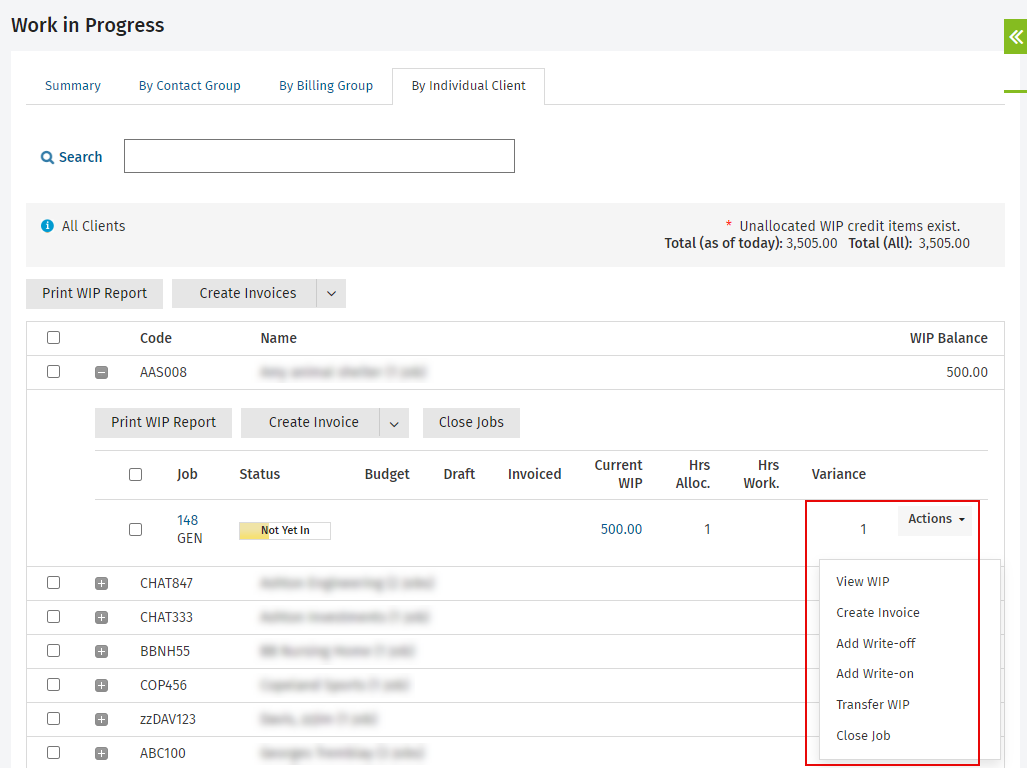This screenshot has width=1027, height=768.
Task: Open the Create Invoice dropdown arrow for AAS008
Action: pos(394,424)
